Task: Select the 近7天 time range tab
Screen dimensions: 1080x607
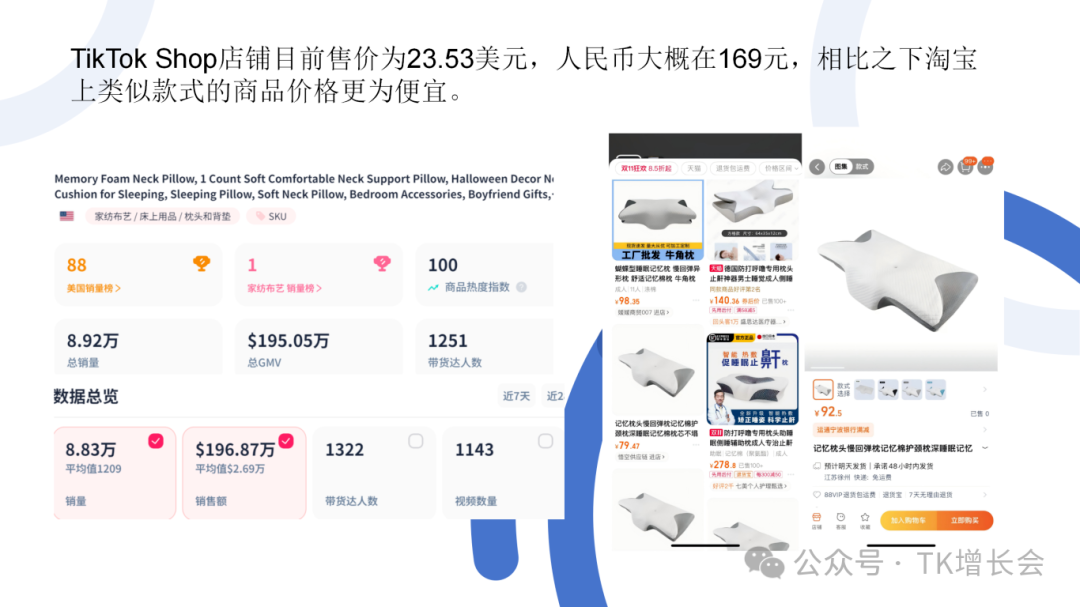Action: coord(516,395)
